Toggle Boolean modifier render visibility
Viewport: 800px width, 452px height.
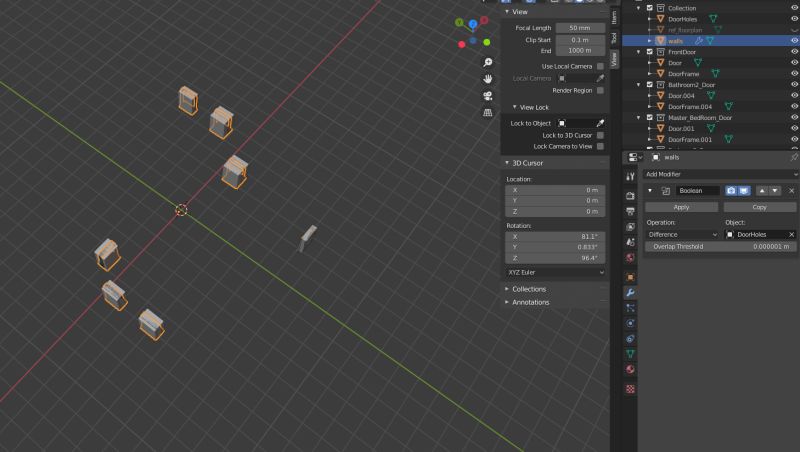[x=731, y=191]
